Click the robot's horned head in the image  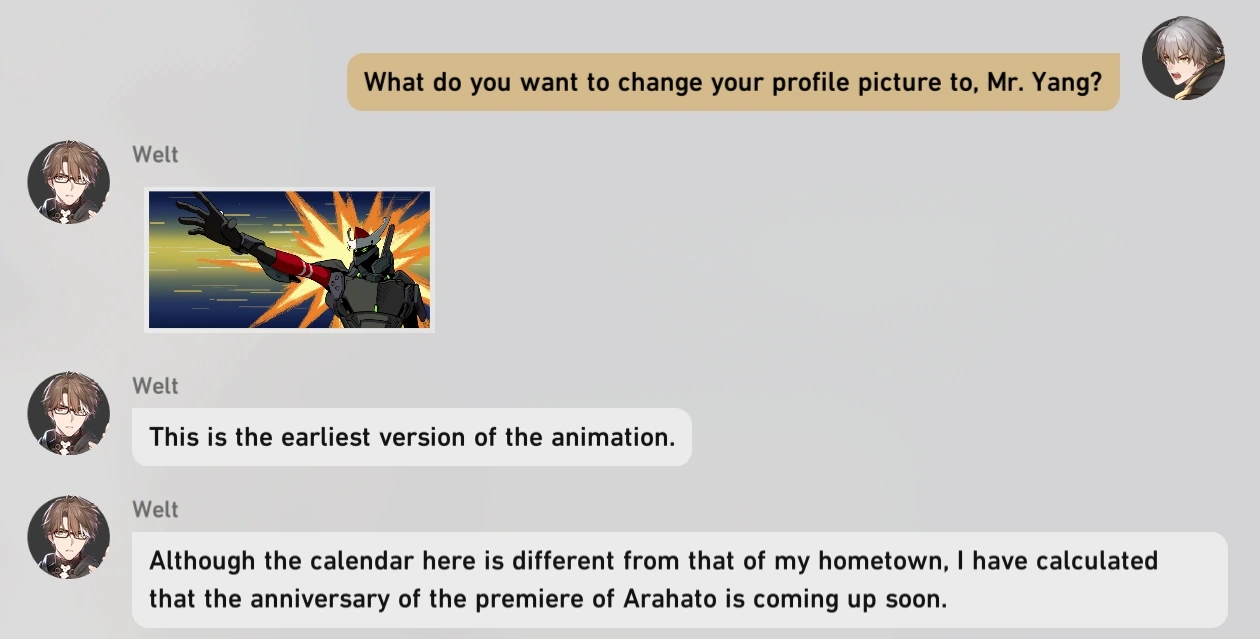coord(367,245)
